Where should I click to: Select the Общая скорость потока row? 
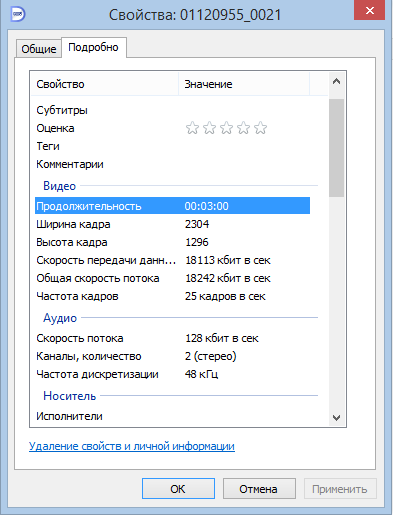point(172,278)
